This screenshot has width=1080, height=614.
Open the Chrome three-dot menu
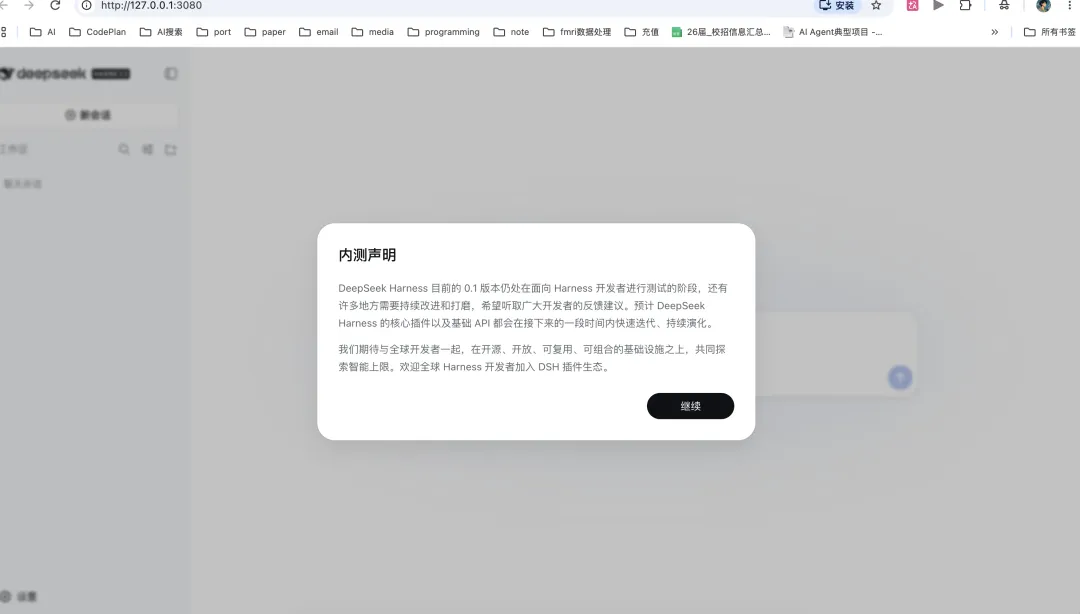pos(1070,6)
